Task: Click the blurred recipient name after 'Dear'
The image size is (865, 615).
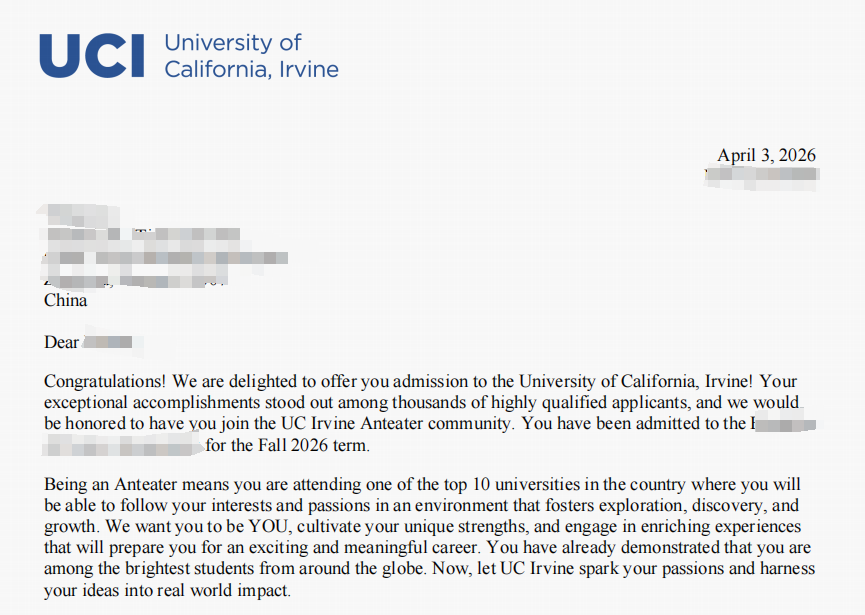Action: [x=108, y=343]
